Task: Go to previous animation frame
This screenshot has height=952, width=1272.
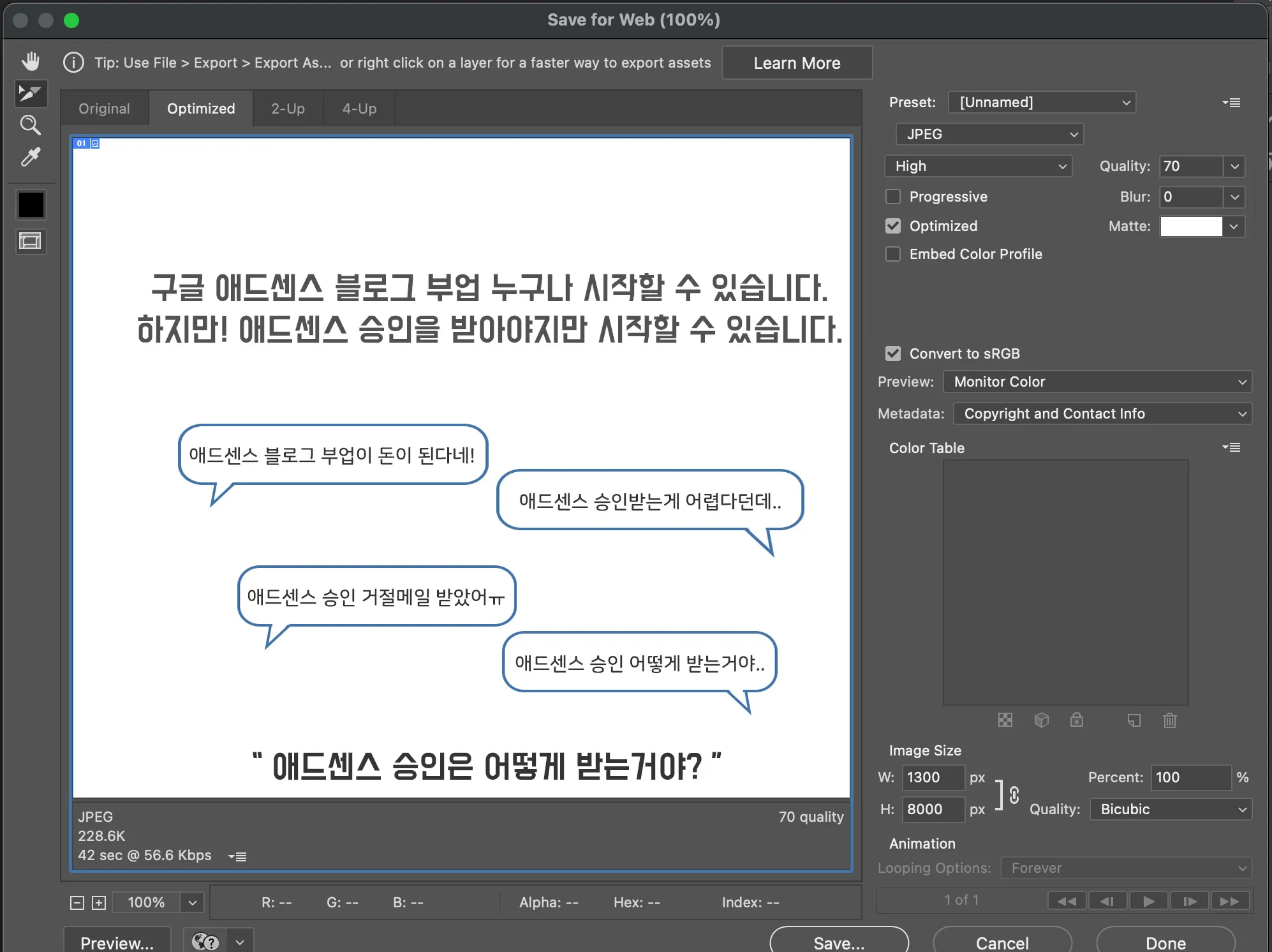Action: 1107,901
